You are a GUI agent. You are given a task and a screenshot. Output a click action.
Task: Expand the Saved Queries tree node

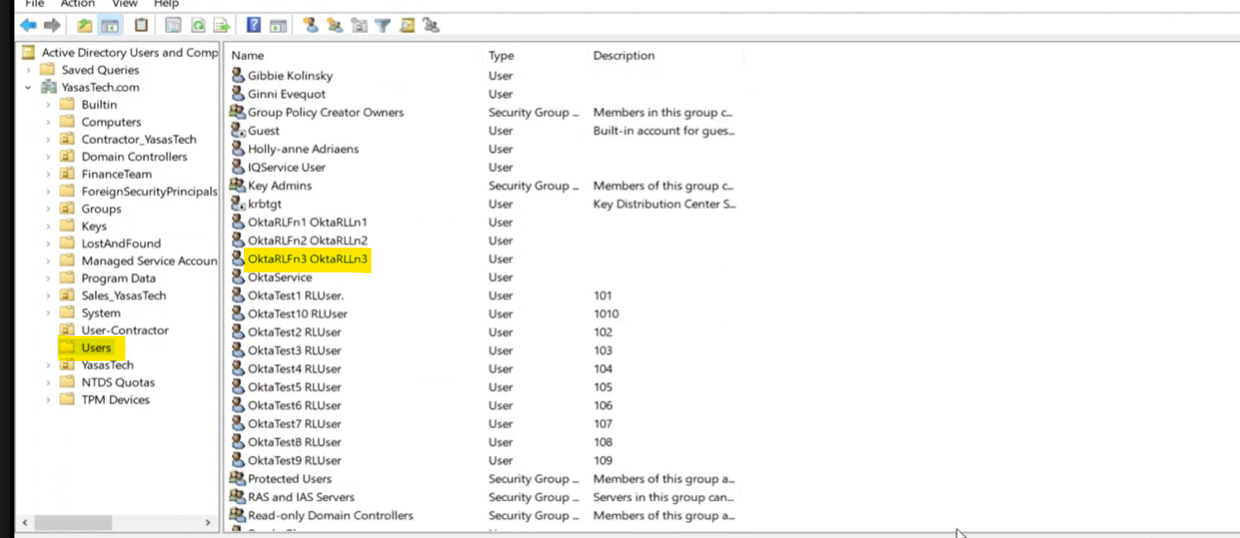(29, 70)
